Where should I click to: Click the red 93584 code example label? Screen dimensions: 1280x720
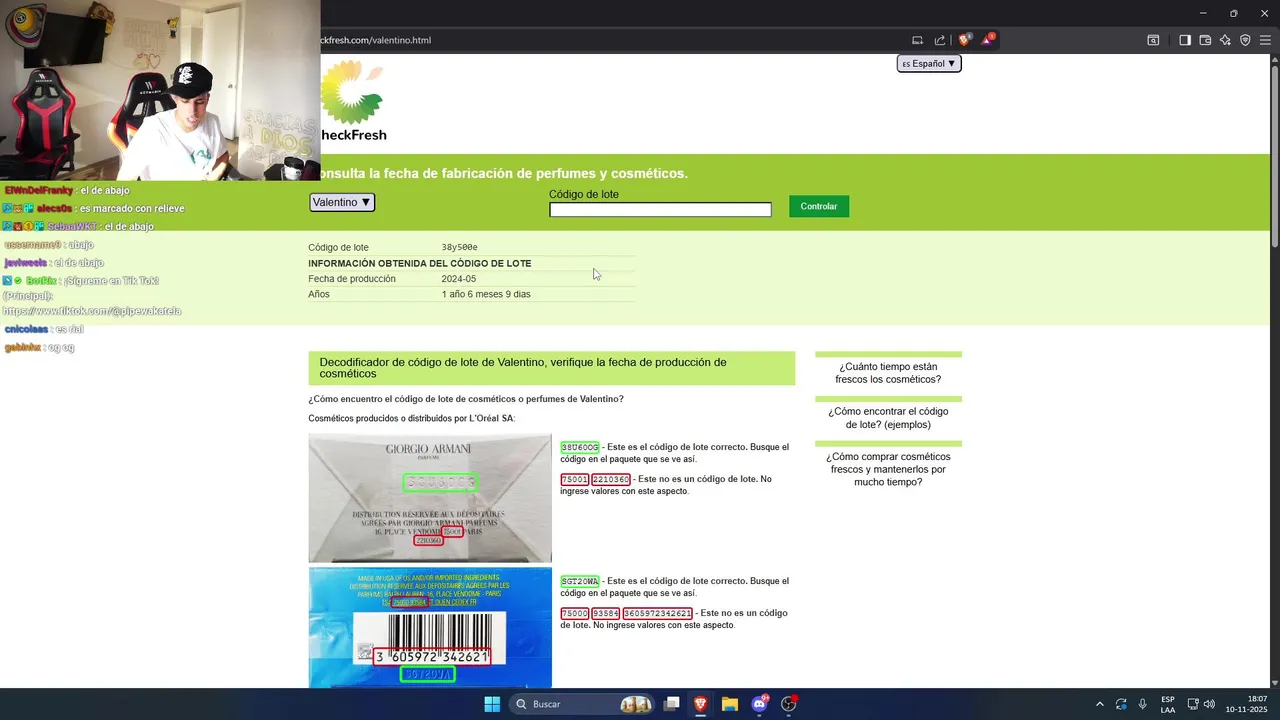[x=606, y=613]
